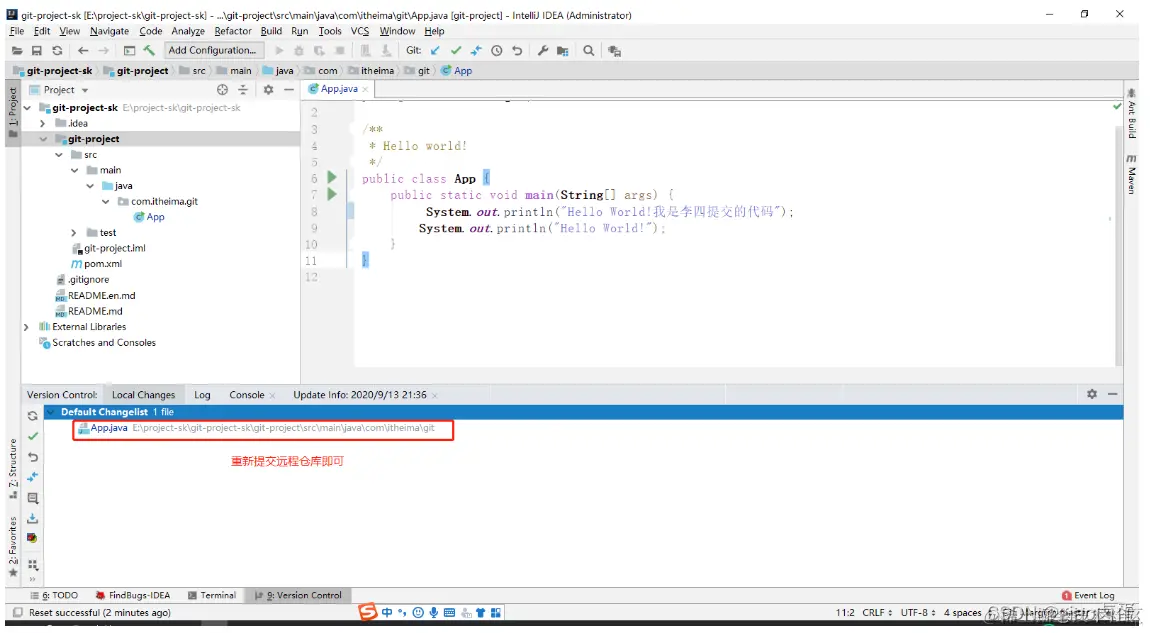Click the Save All toolbar icon

pos(37,51)
